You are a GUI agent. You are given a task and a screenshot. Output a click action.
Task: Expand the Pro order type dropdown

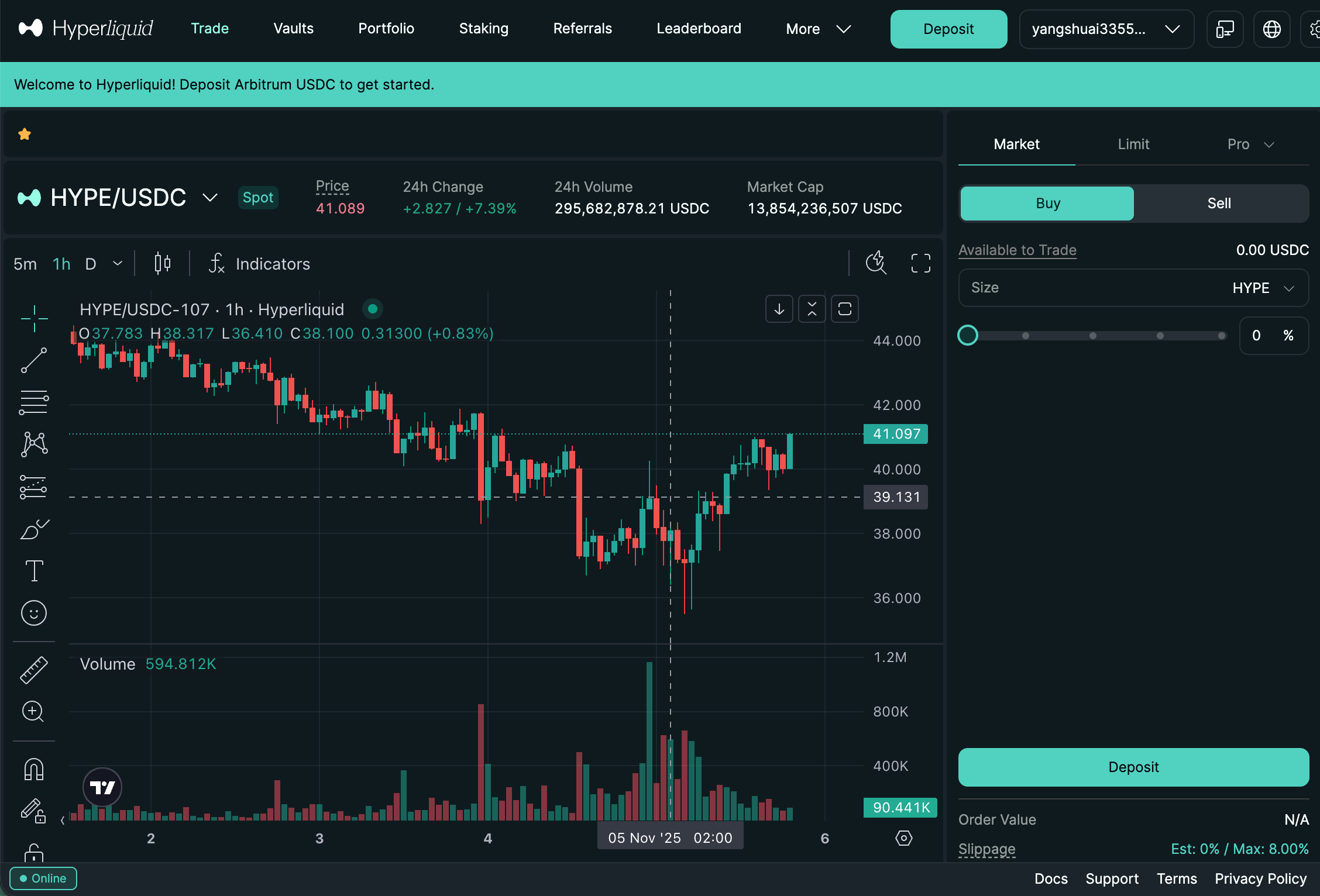[x=1250, y=144]
